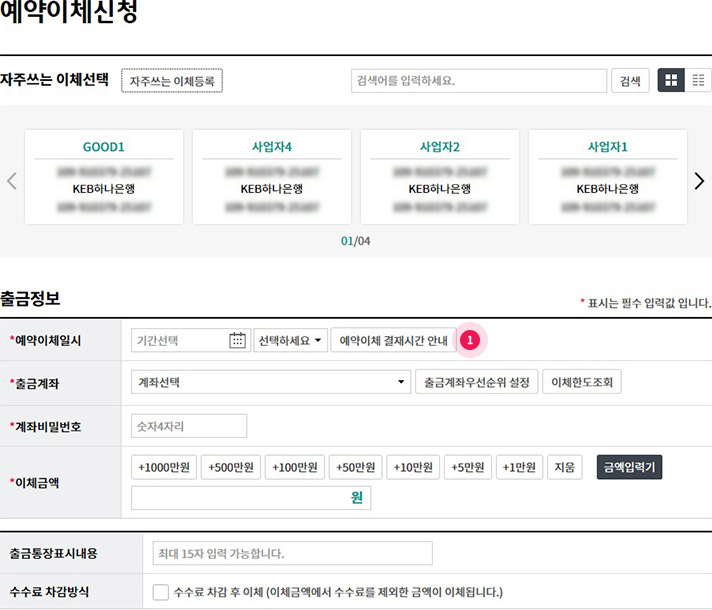Click the 계좌비밀번호 four-digit input field
Screen dimensions: 712x610
pyautogui.click(x=189, y=426)
